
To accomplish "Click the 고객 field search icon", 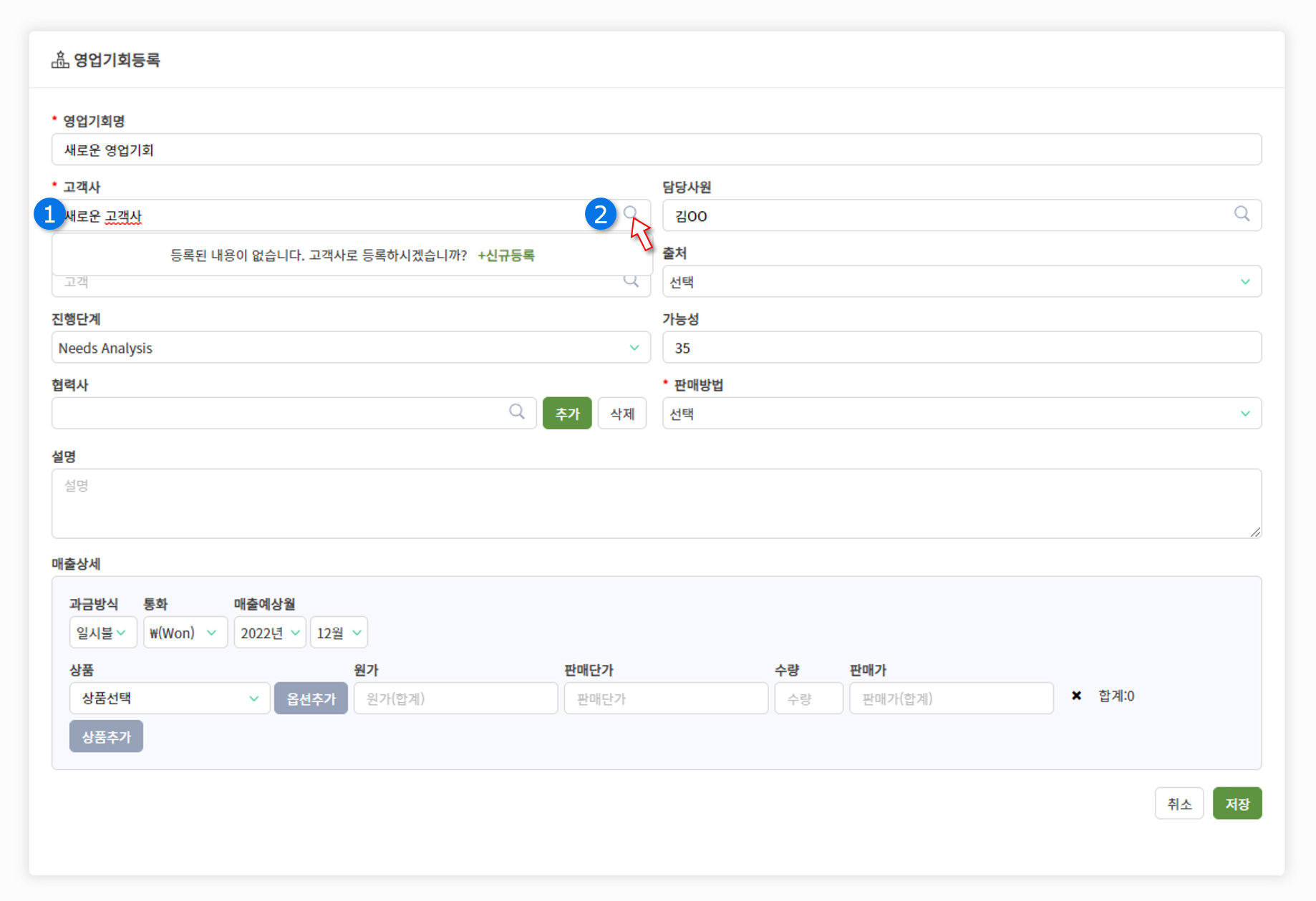I will [631, 281].
